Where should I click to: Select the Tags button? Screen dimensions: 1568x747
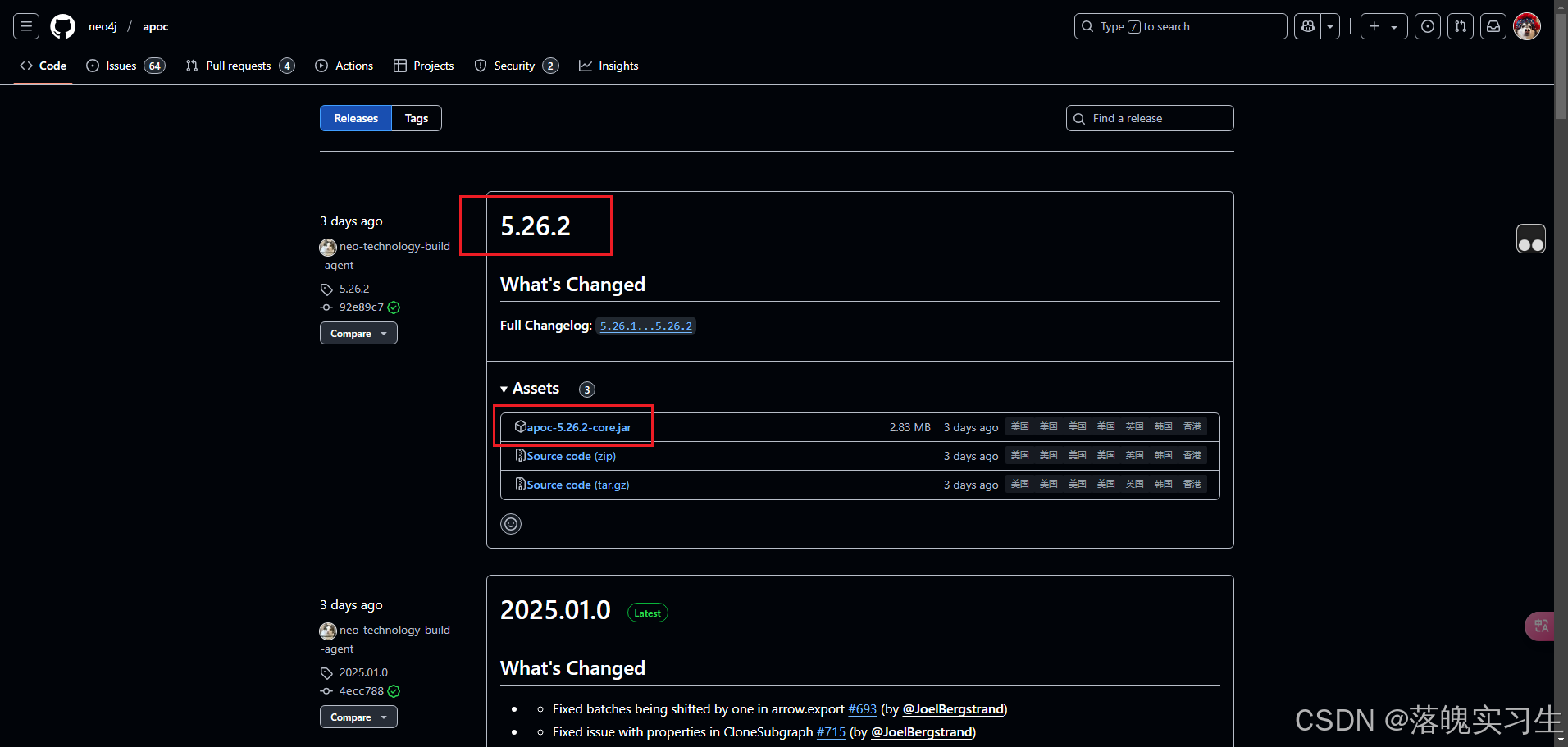click(417, 118)
